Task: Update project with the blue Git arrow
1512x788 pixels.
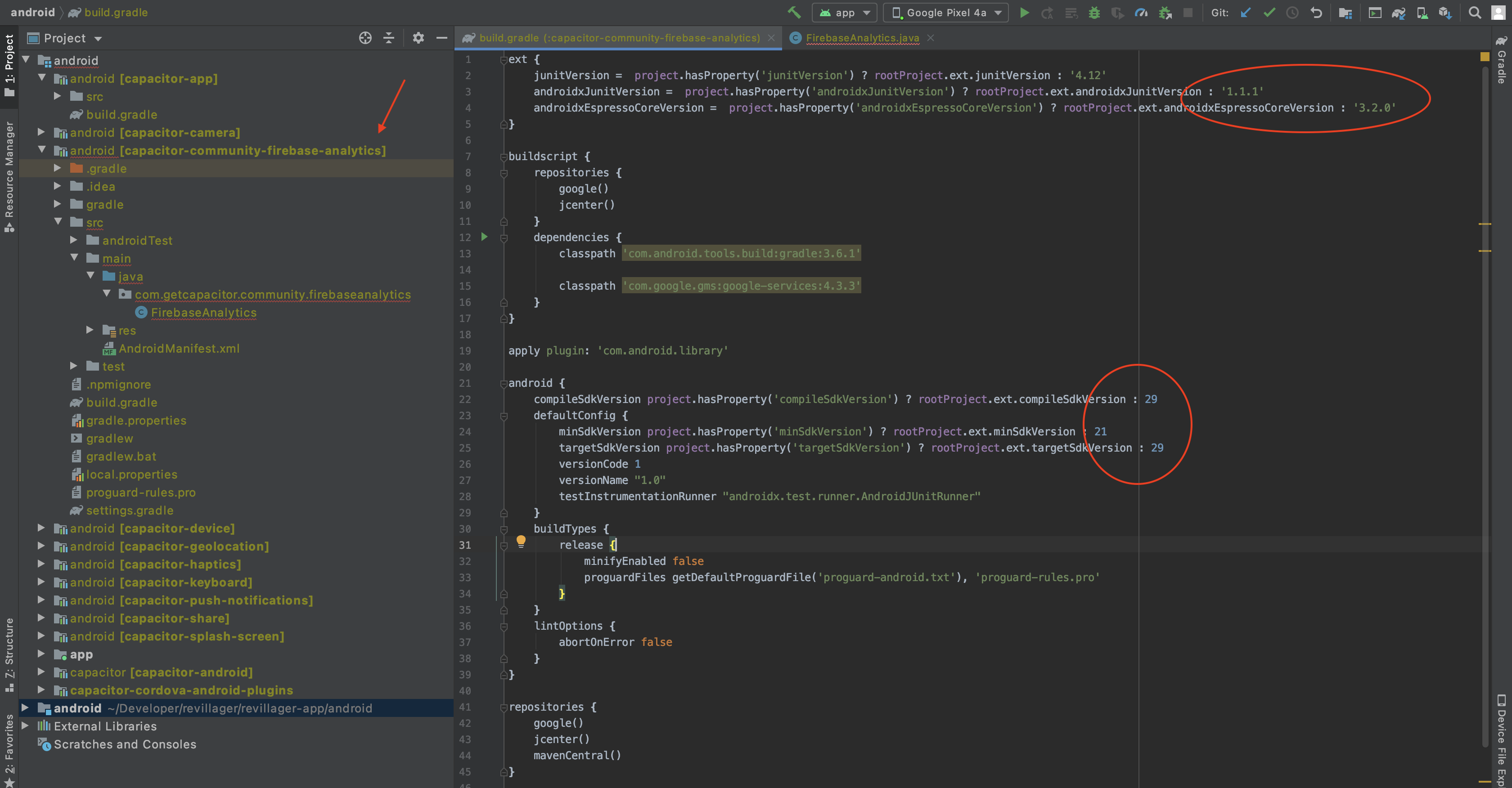Action: [1246, 12]
